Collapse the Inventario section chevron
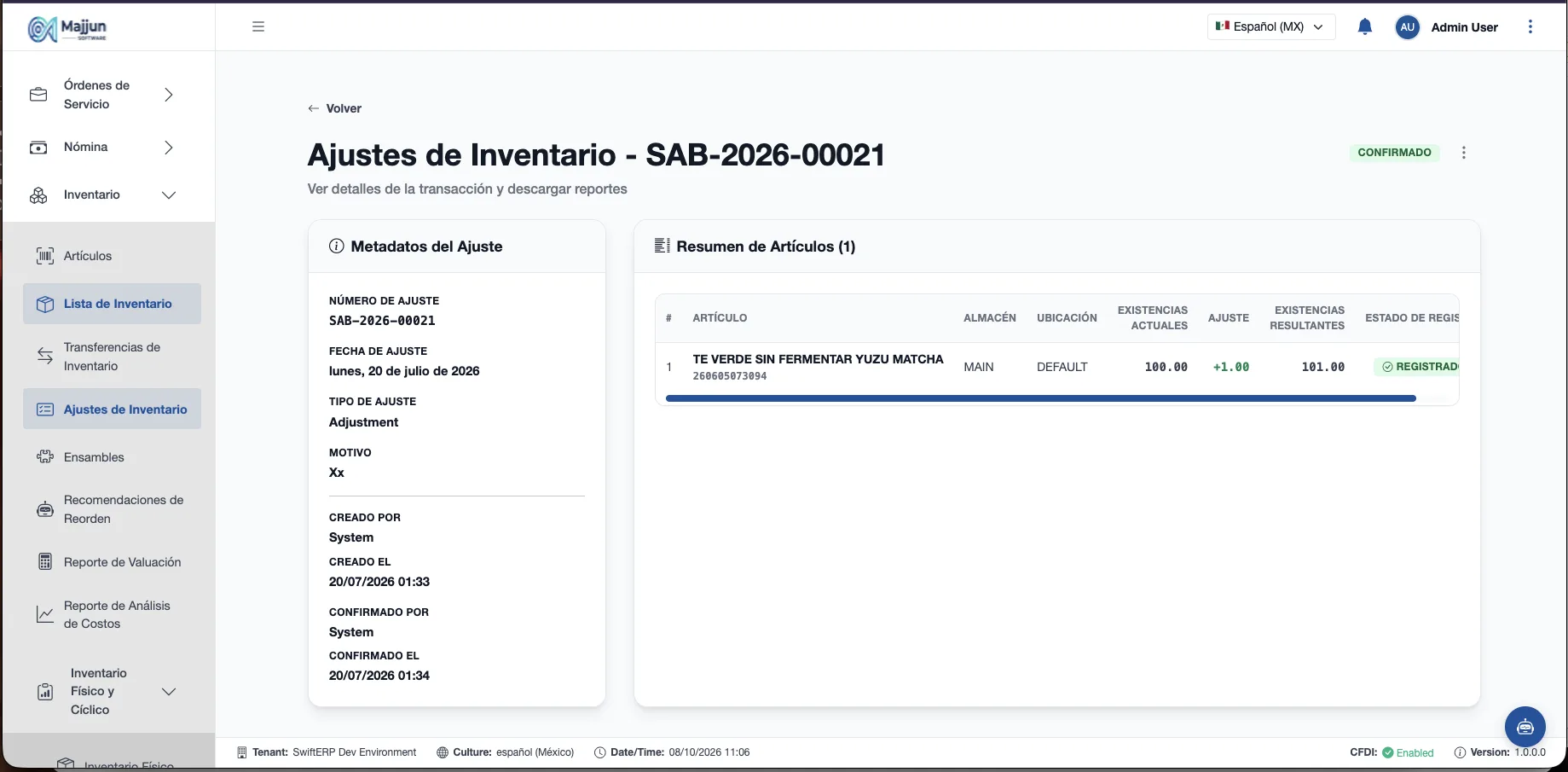 [x=169, y=195]
